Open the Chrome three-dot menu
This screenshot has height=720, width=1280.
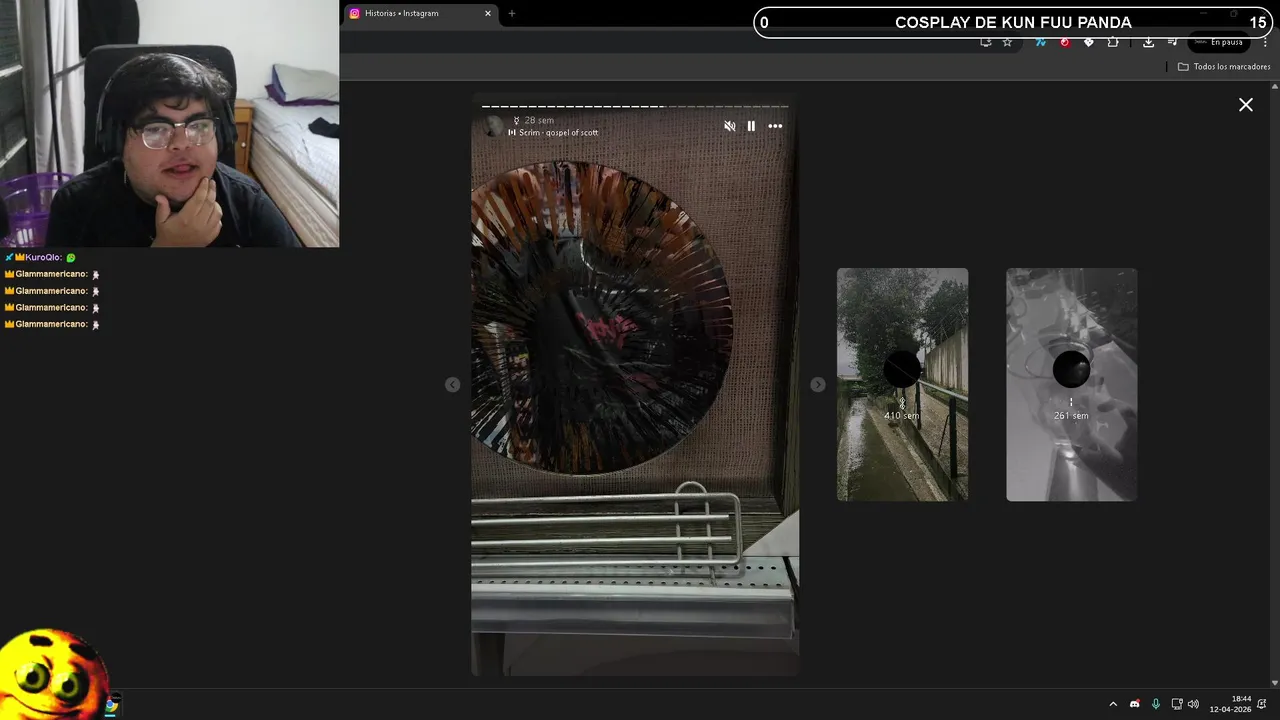(1263, 42)
